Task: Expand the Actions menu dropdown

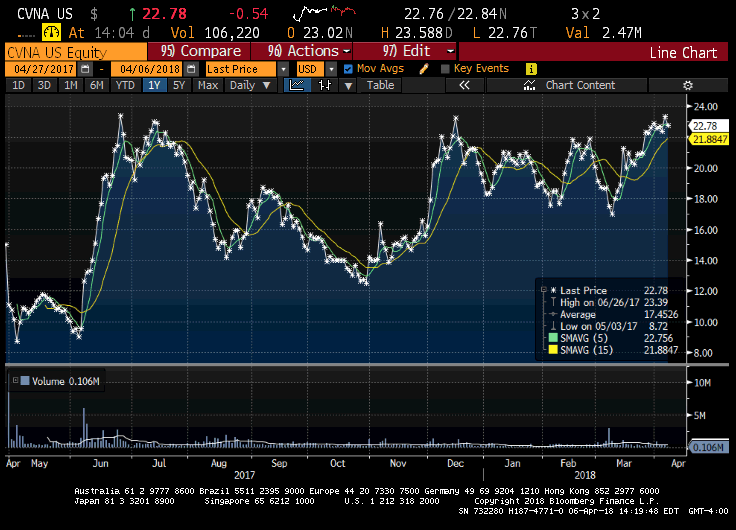Action: pyautogui.click(x=347, y=51)
